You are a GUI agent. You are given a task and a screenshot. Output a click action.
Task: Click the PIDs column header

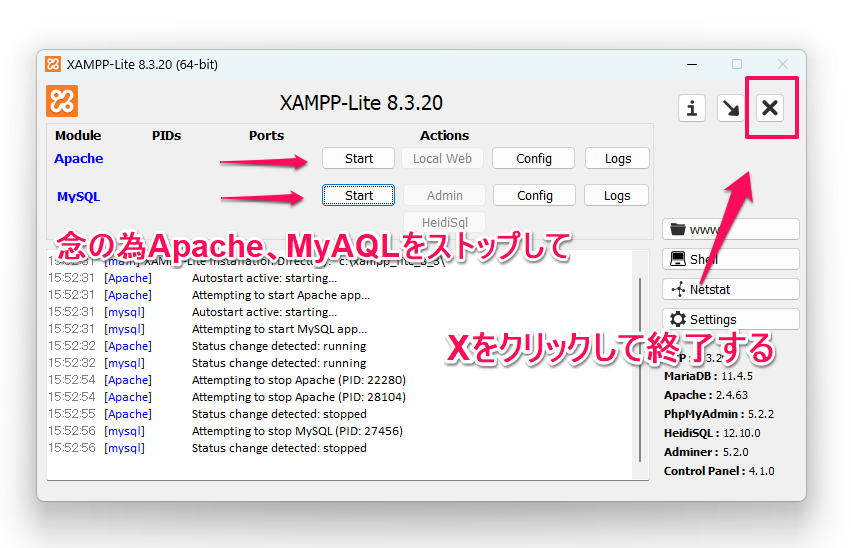click(167, 135)
